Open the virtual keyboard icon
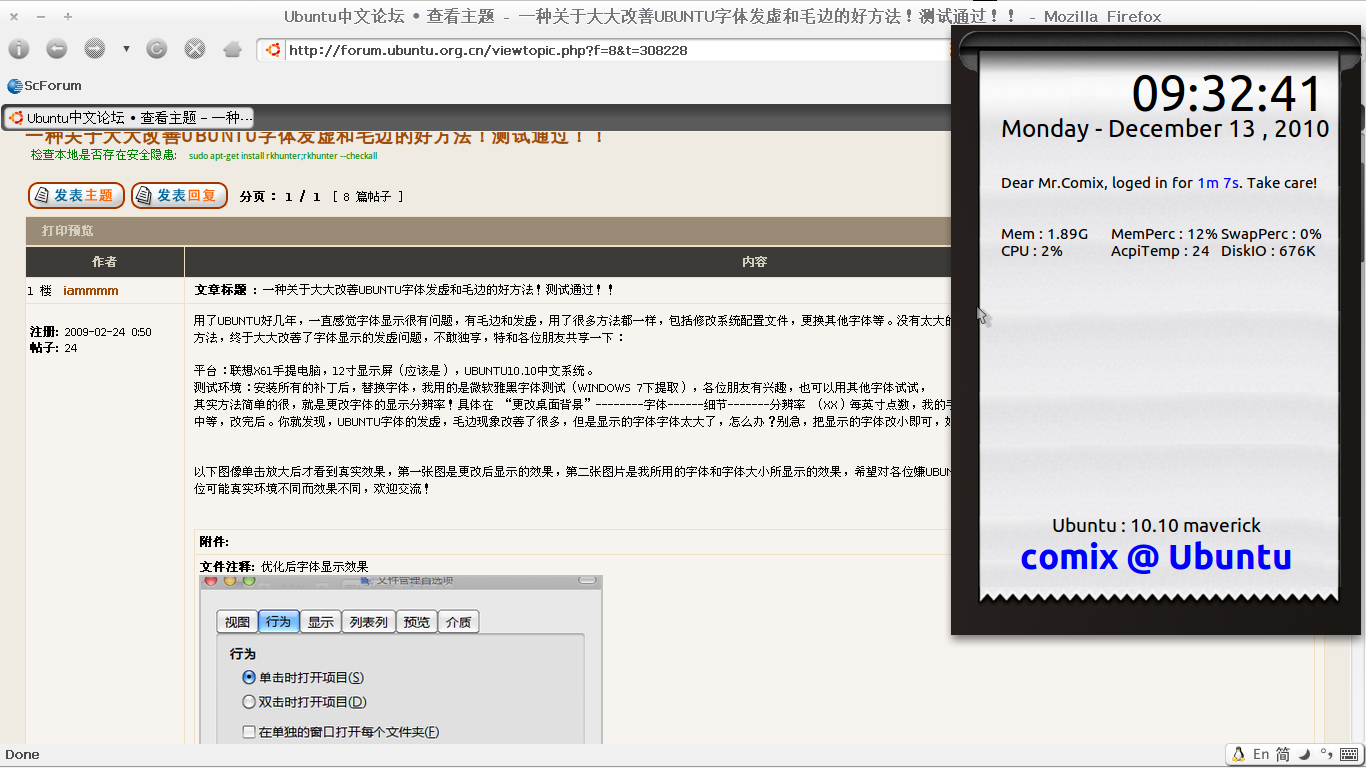The width and height of the screenshot is (1366, 768). pos(1349,754)
